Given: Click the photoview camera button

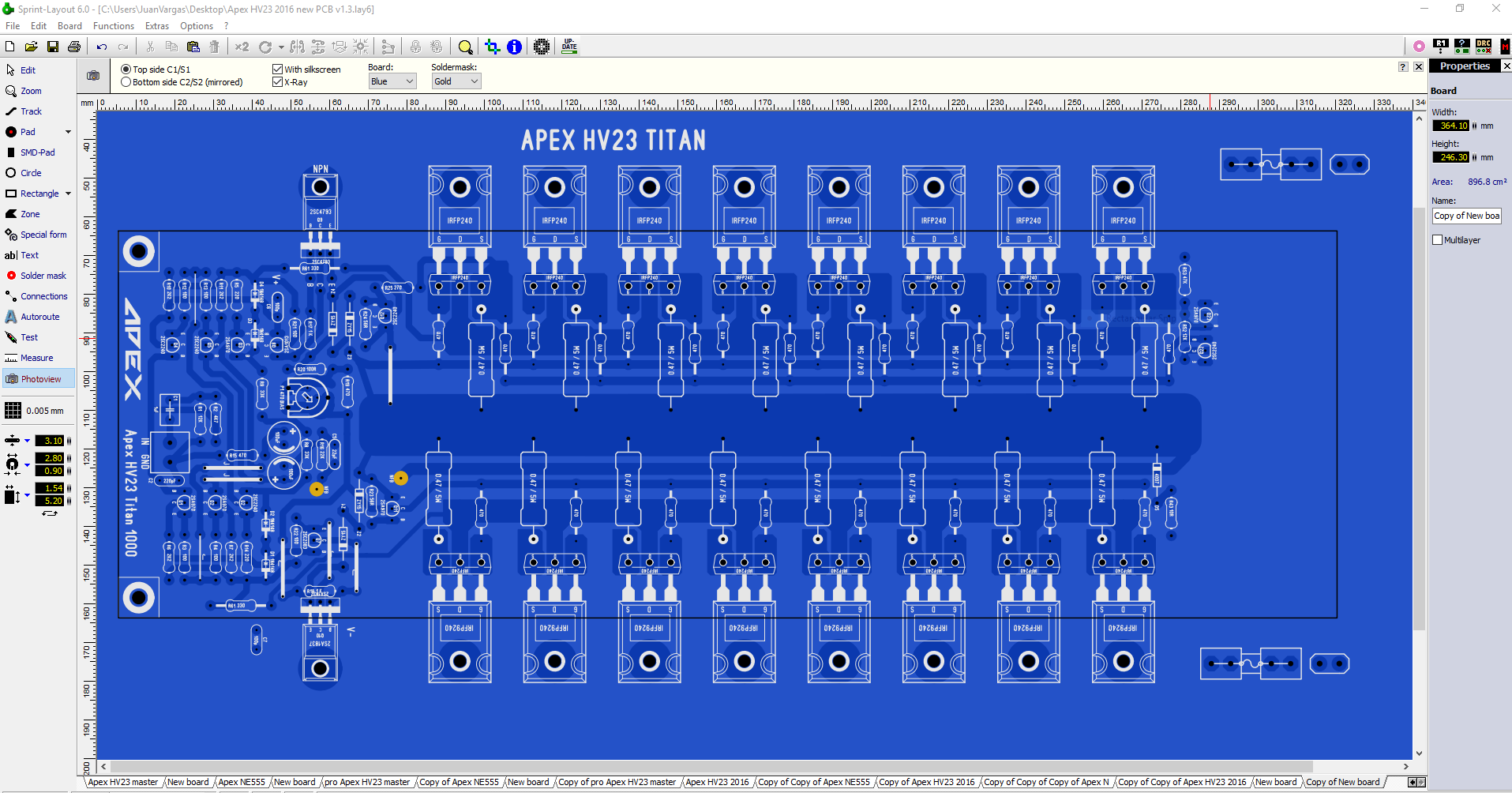Looking at the screenshot, I should 93,76.
